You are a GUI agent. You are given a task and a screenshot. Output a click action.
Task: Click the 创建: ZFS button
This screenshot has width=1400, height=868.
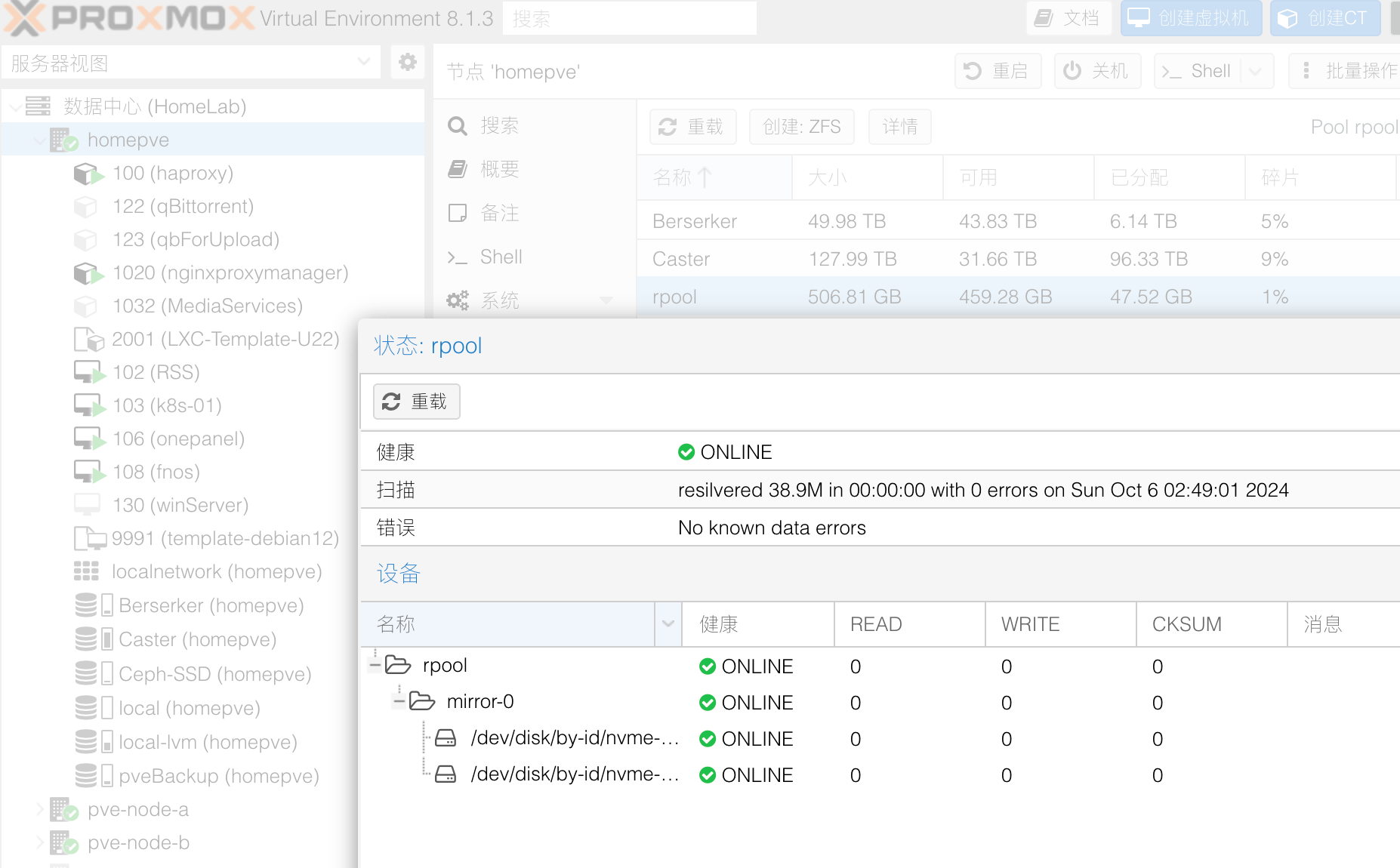[x=801, y=127]
